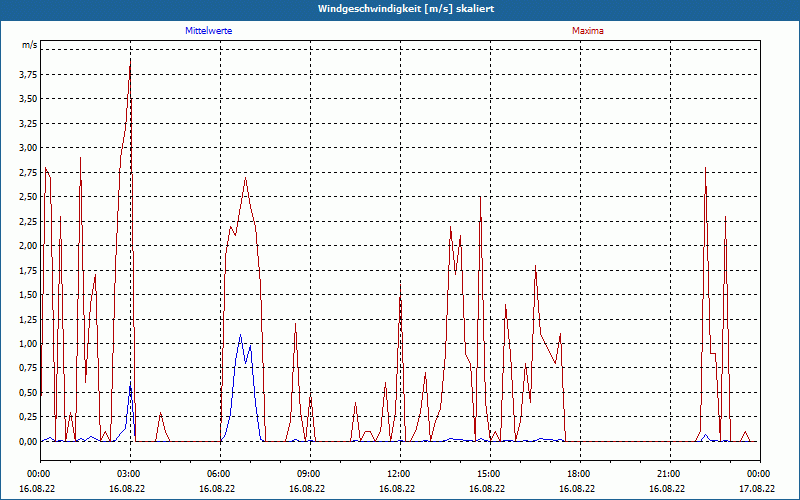Select the 2,75 y-axis value

(x=28, y=172)
